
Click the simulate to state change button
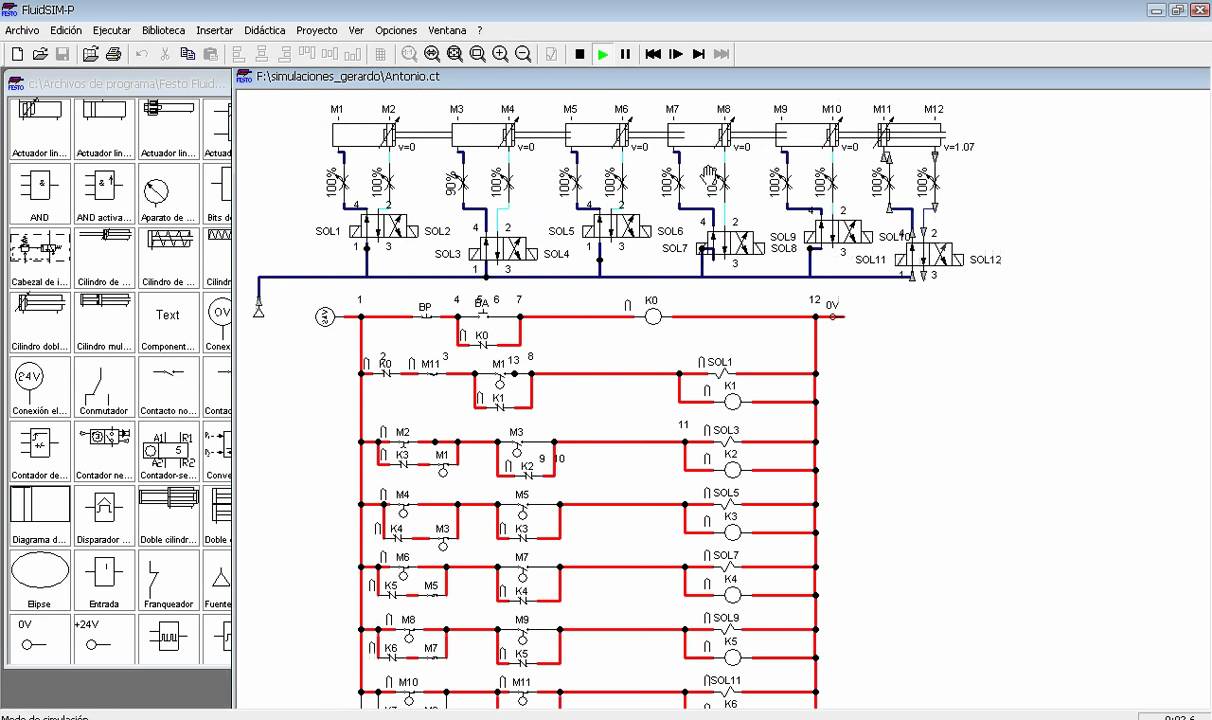tap(699, 54)
